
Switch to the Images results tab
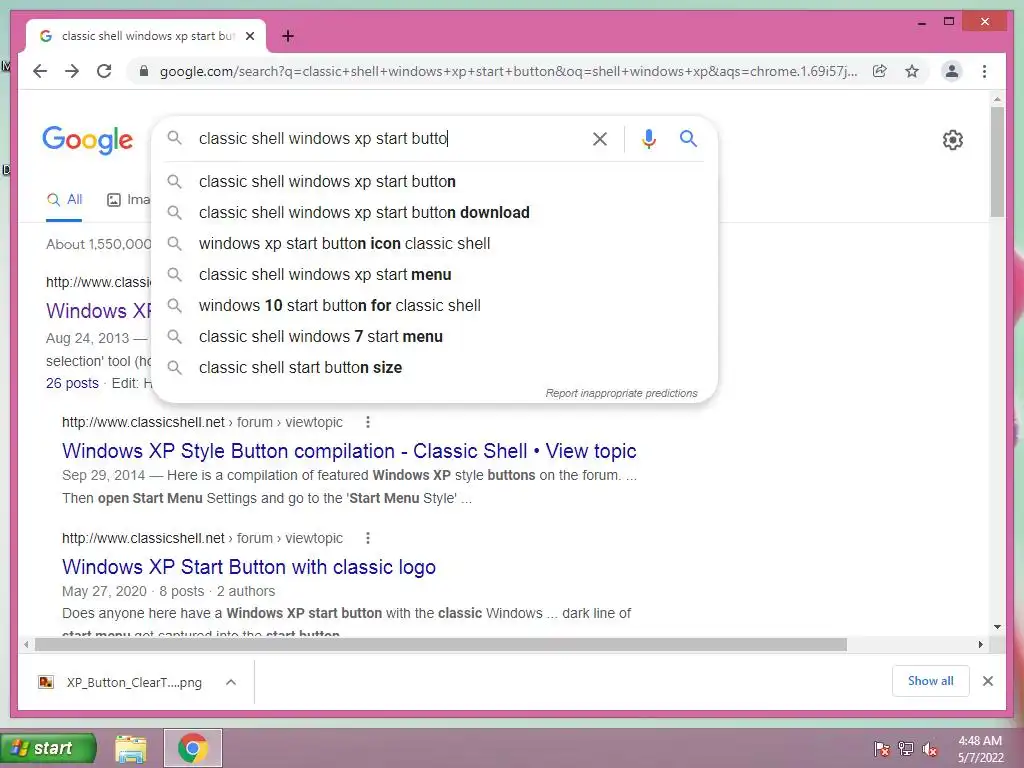tap(129, 200)
